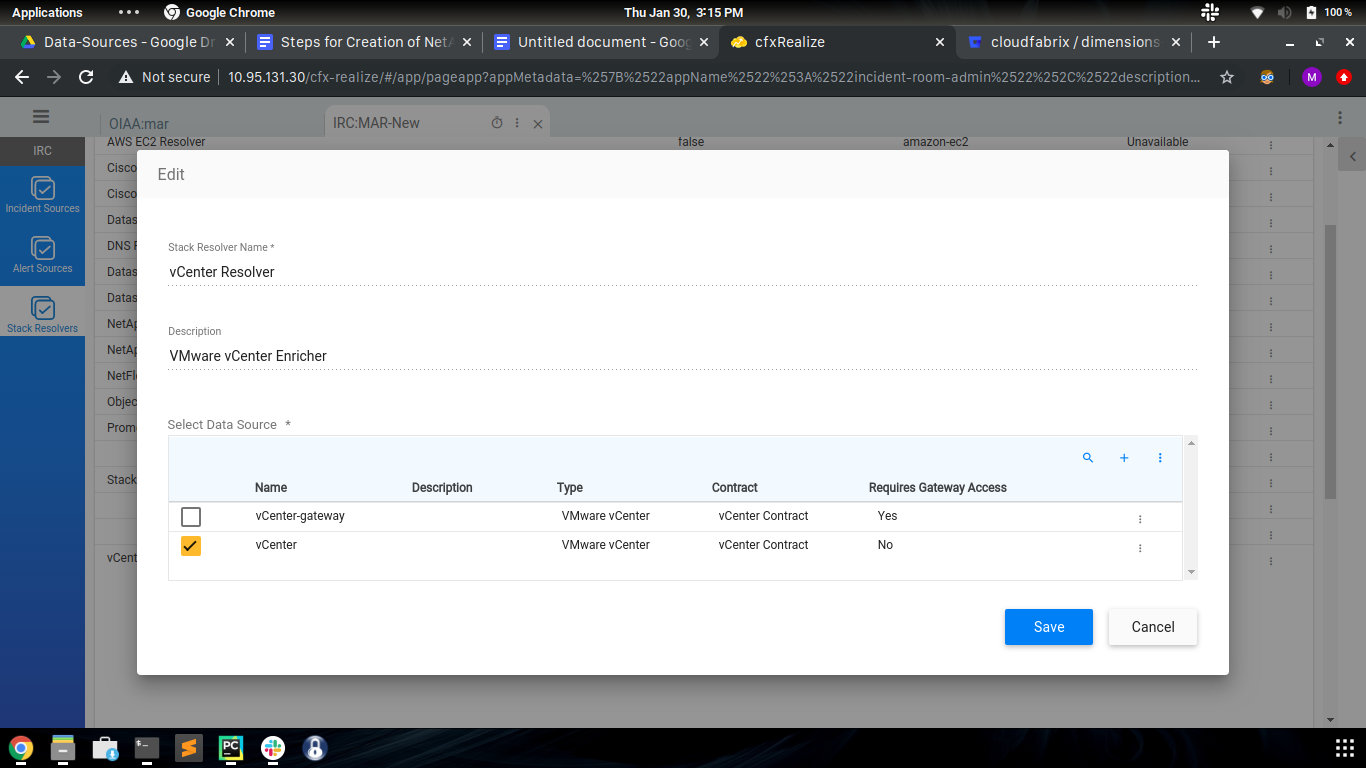This screenshot has width=1366, height=768.
Task: Search data sources with magnifier icon
Action: pos(1088,458)
